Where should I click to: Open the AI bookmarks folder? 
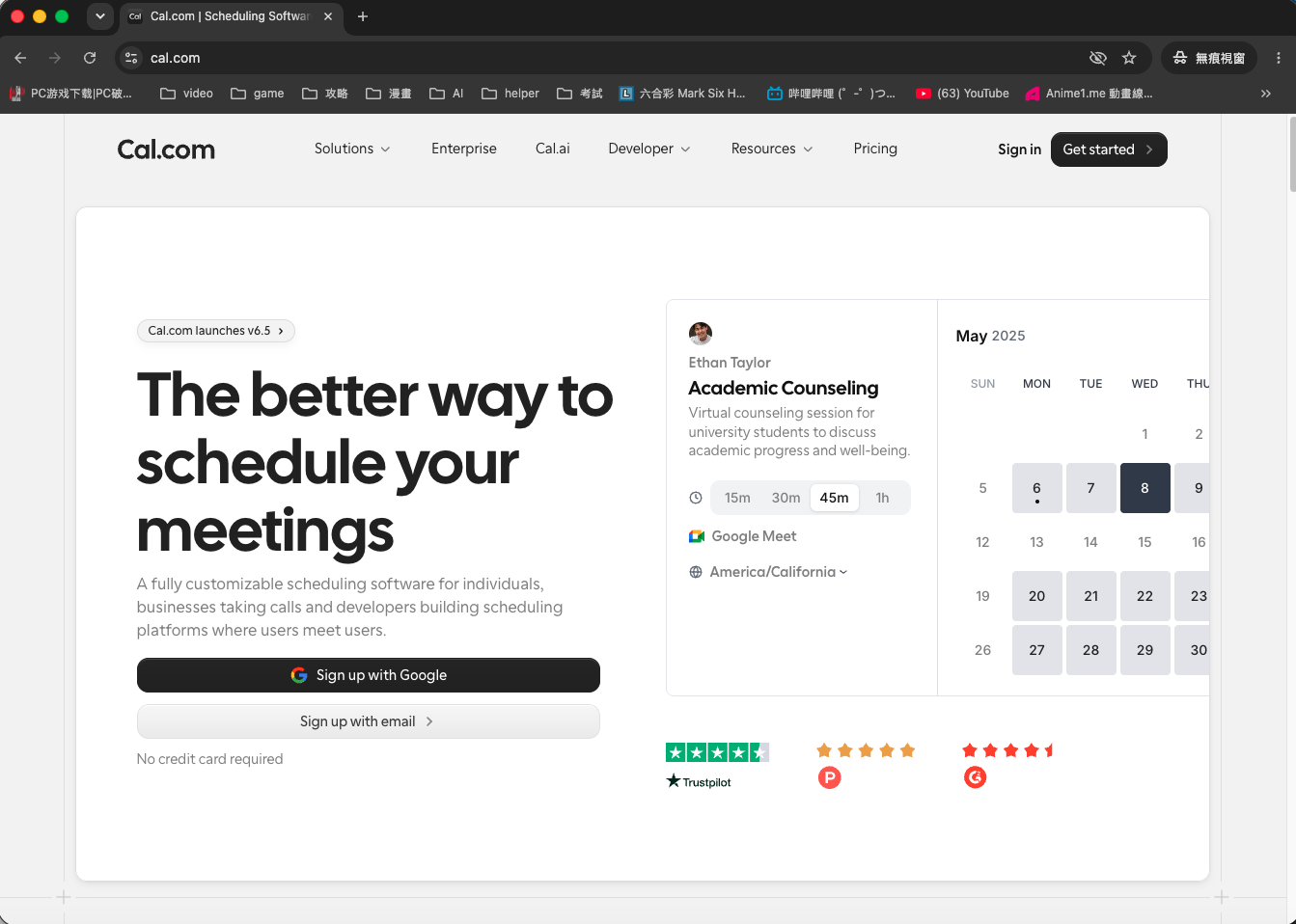pyautogui.click(x=447, y=94)
